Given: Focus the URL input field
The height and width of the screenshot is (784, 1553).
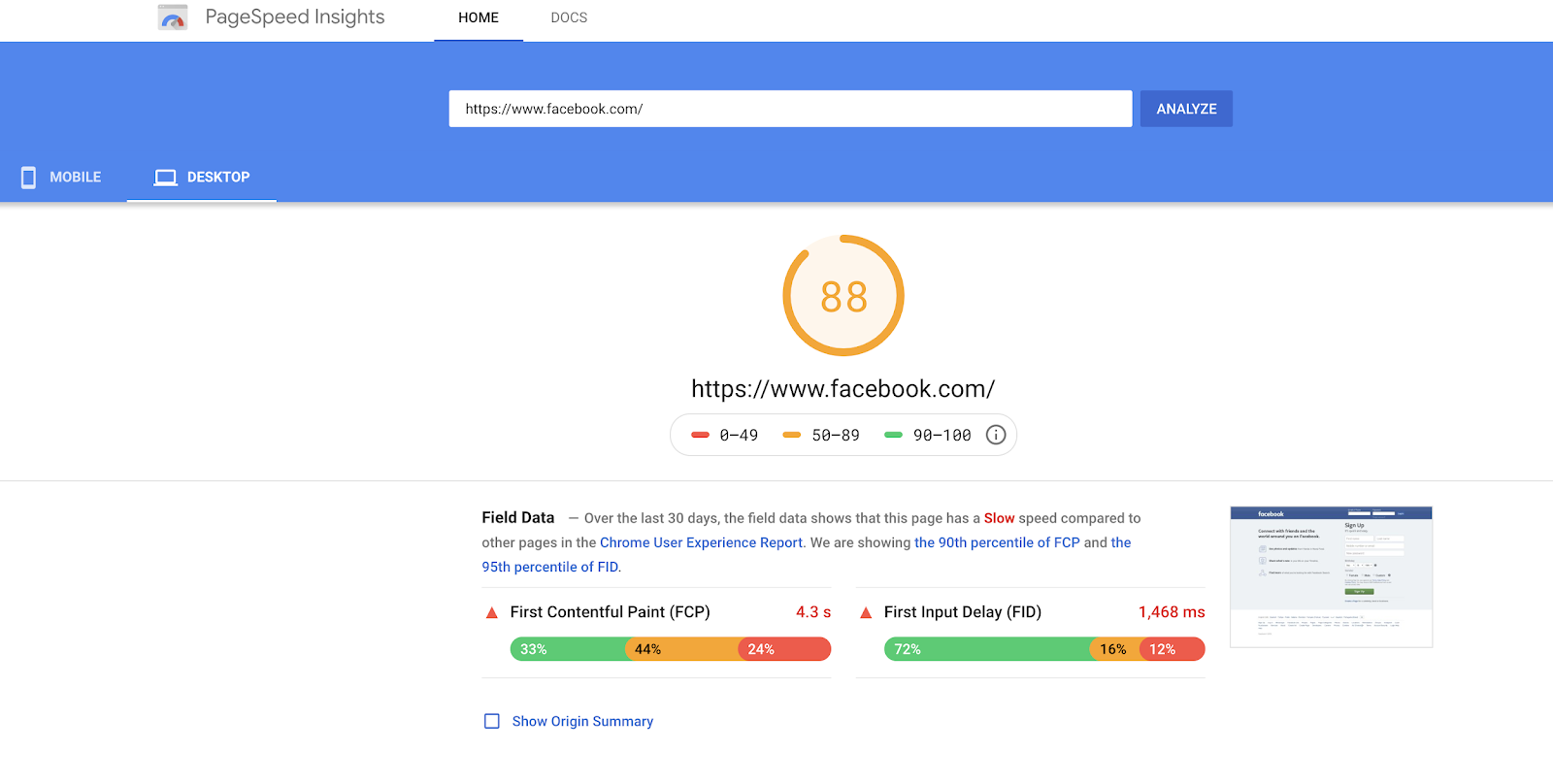Looking at the screenshot, I should 790,109.
